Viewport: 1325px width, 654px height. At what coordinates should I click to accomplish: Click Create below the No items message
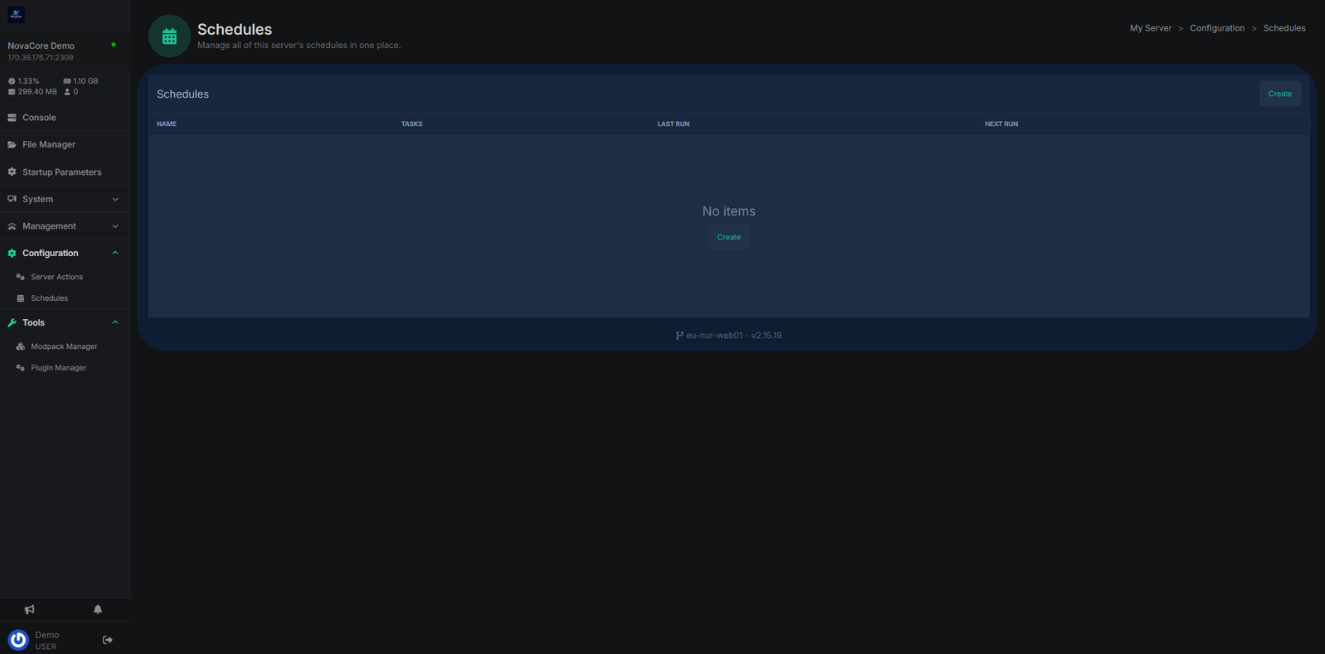[x=729, y=237]
